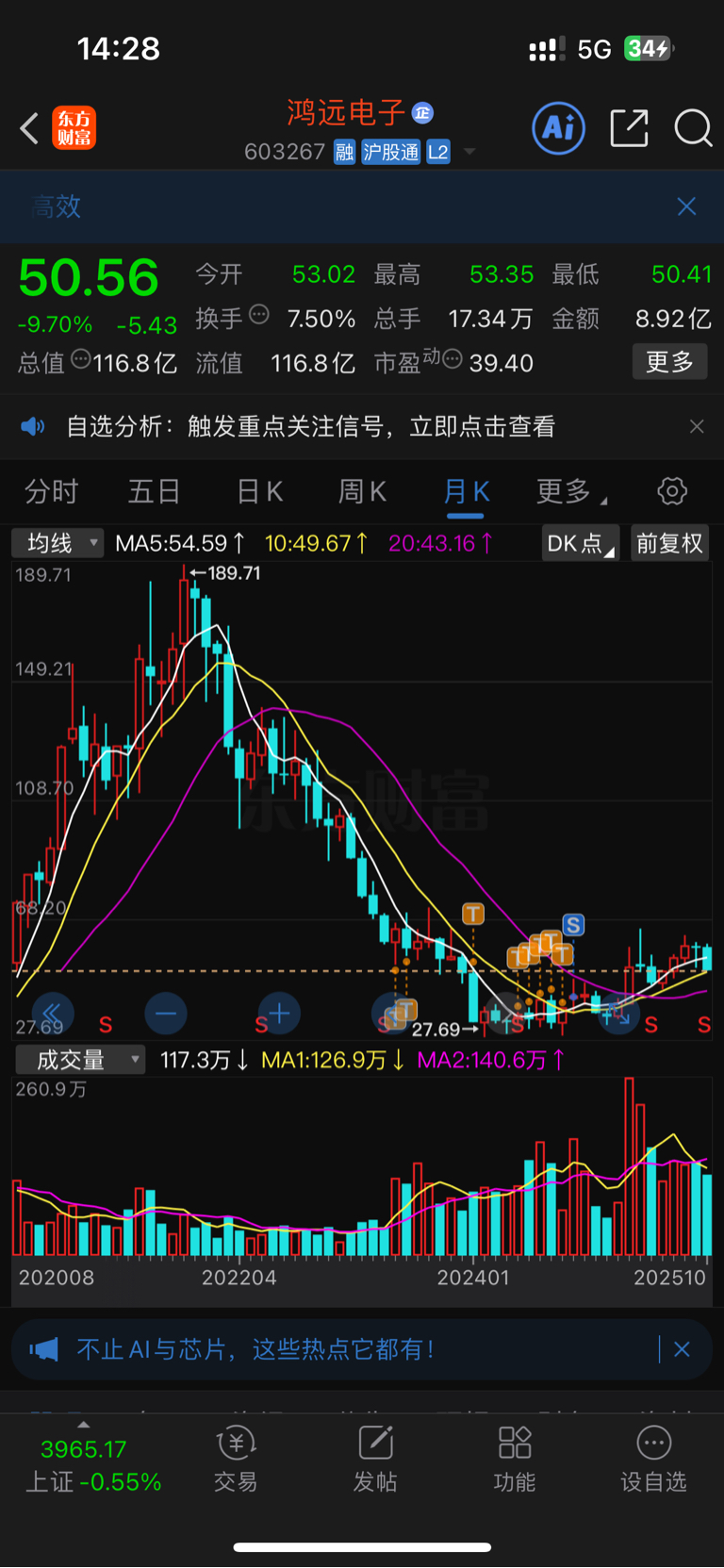Zoom in chart with plus button

pyautogui.click(x=279, y=1014)
